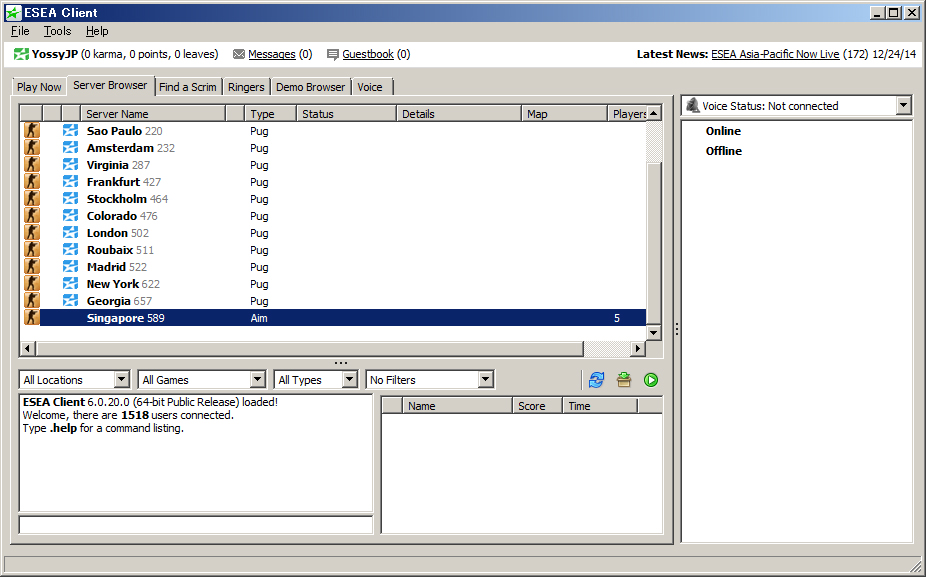Sort servers by Status column header
The width and height of the screenshot is (926, 577).
point(346,114)
